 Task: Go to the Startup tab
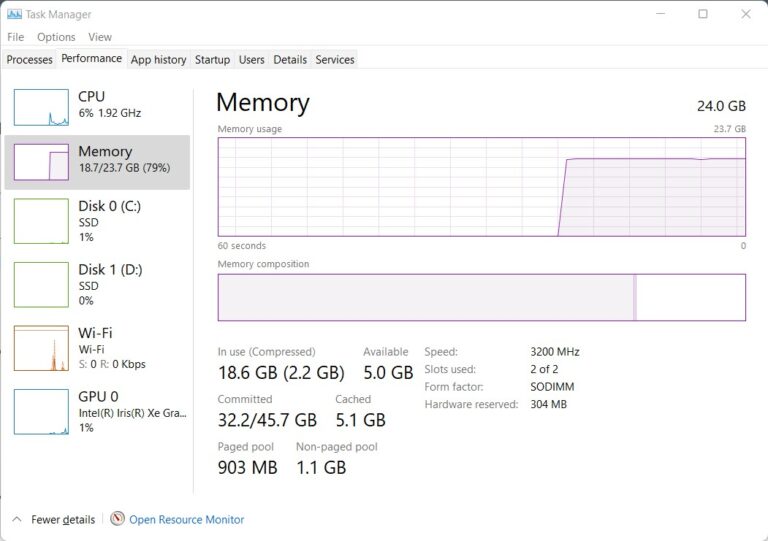212,60
